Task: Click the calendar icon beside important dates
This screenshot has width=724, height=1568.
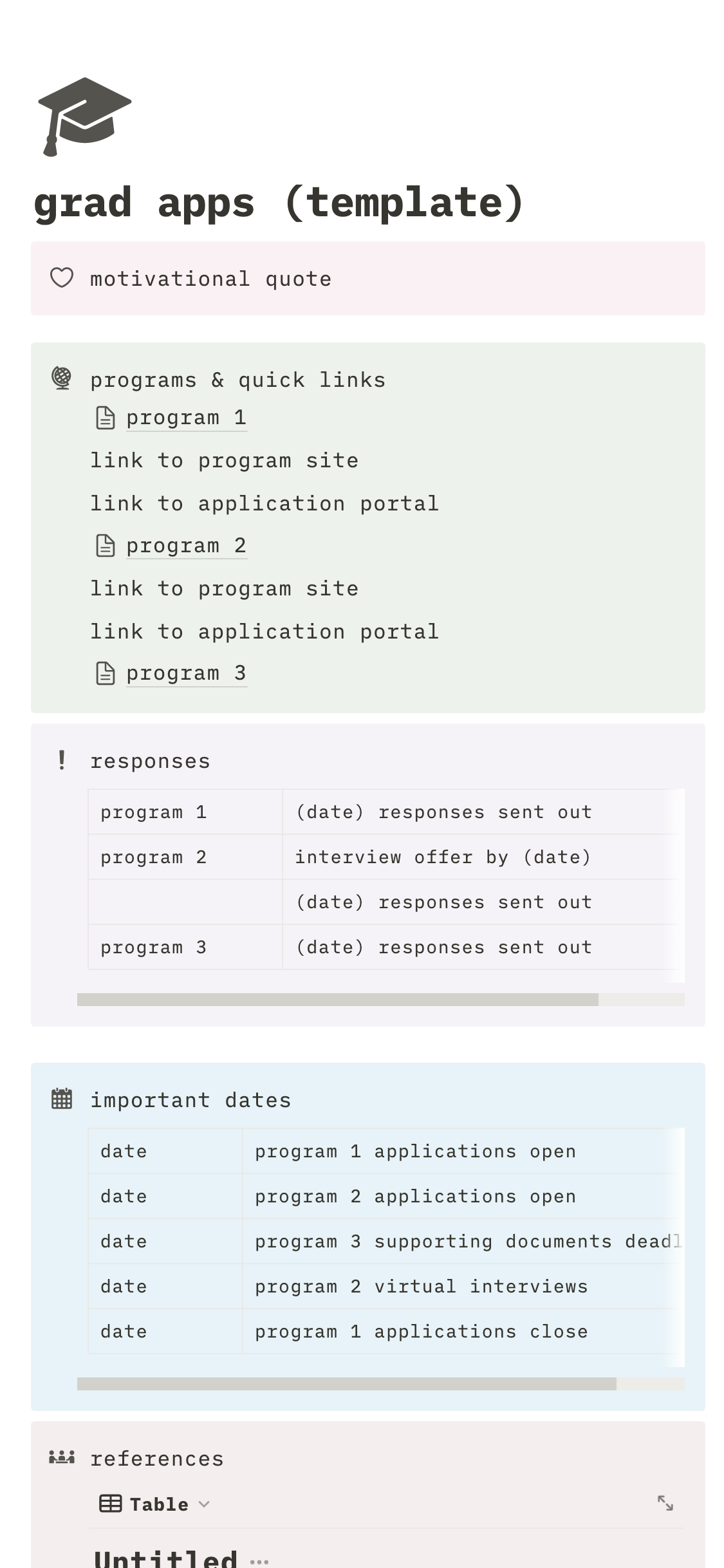Action: [62, 1099]
